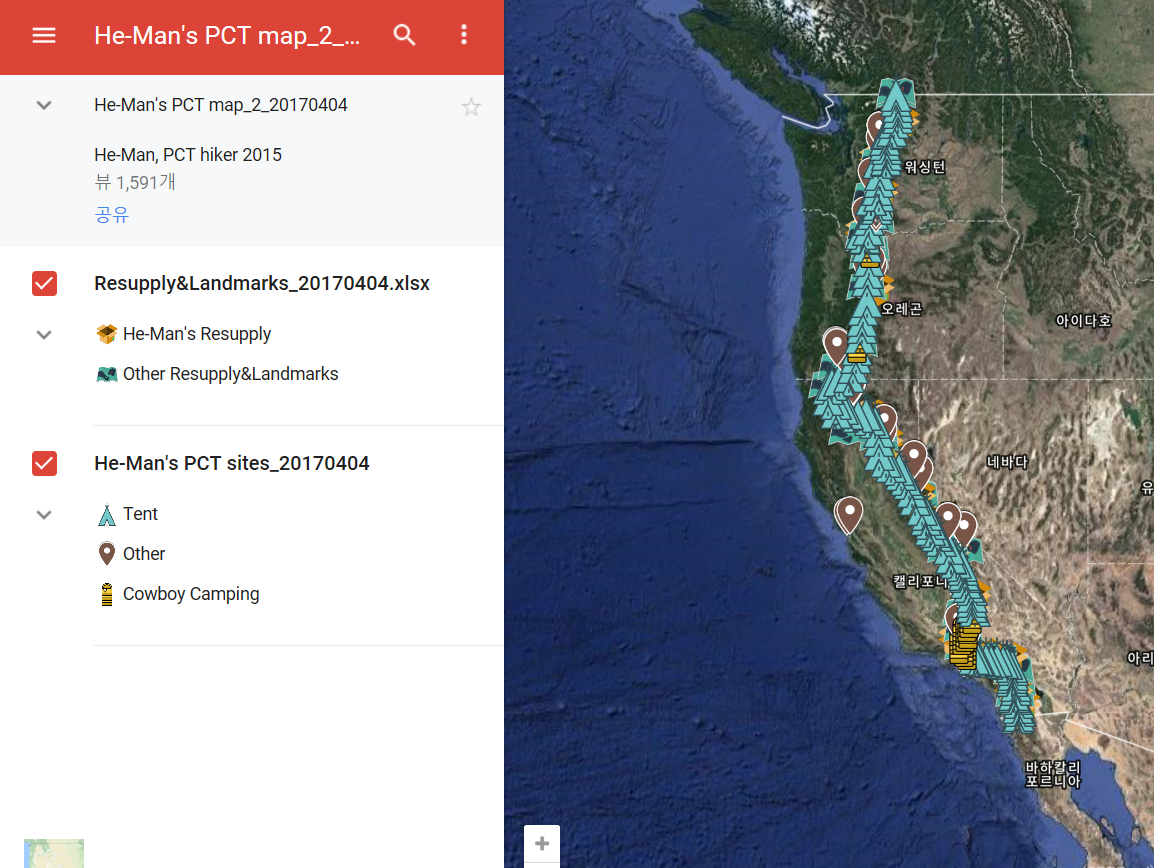Viewport: 1154px width, 868px height.
Task: Click the search magnifier icon
Action: 404,35
